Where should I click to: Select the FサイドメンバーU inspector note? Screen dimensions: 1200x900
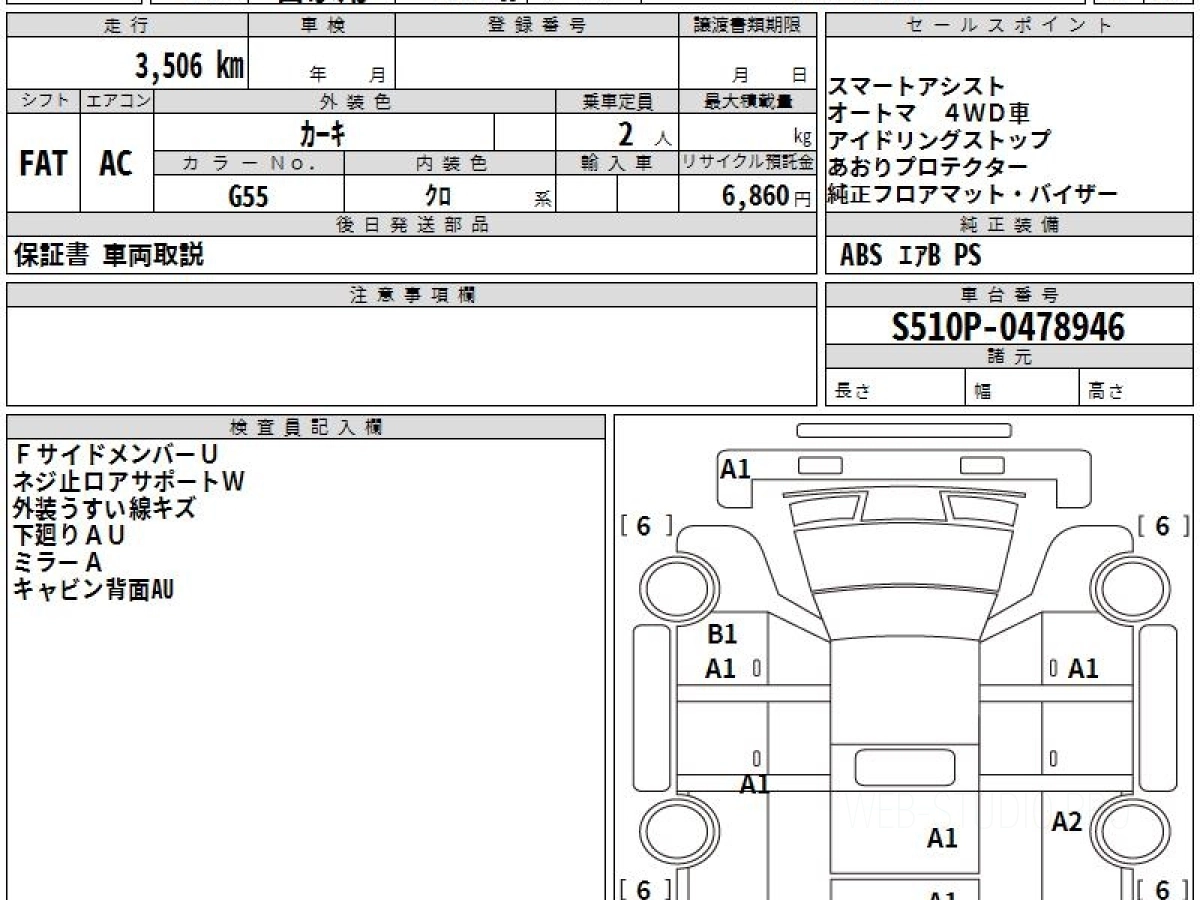click(116, 455)
